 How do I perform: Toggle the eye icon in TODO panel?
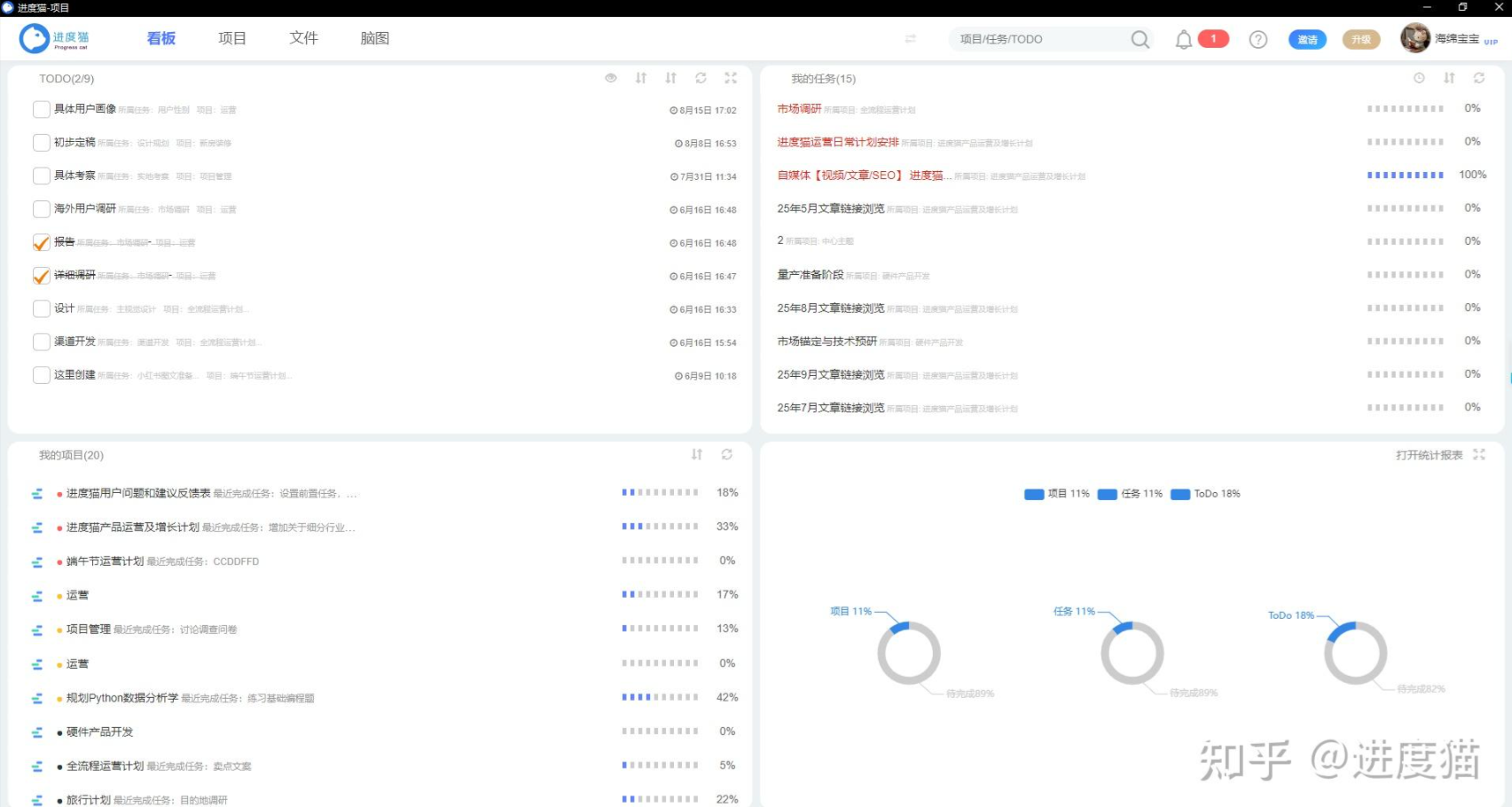click(611, 78)
